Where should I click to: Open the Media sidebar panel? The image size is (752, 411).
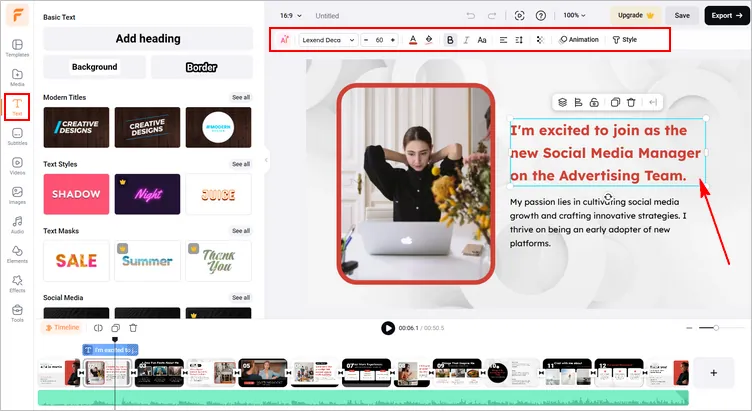tap(17, 77)
